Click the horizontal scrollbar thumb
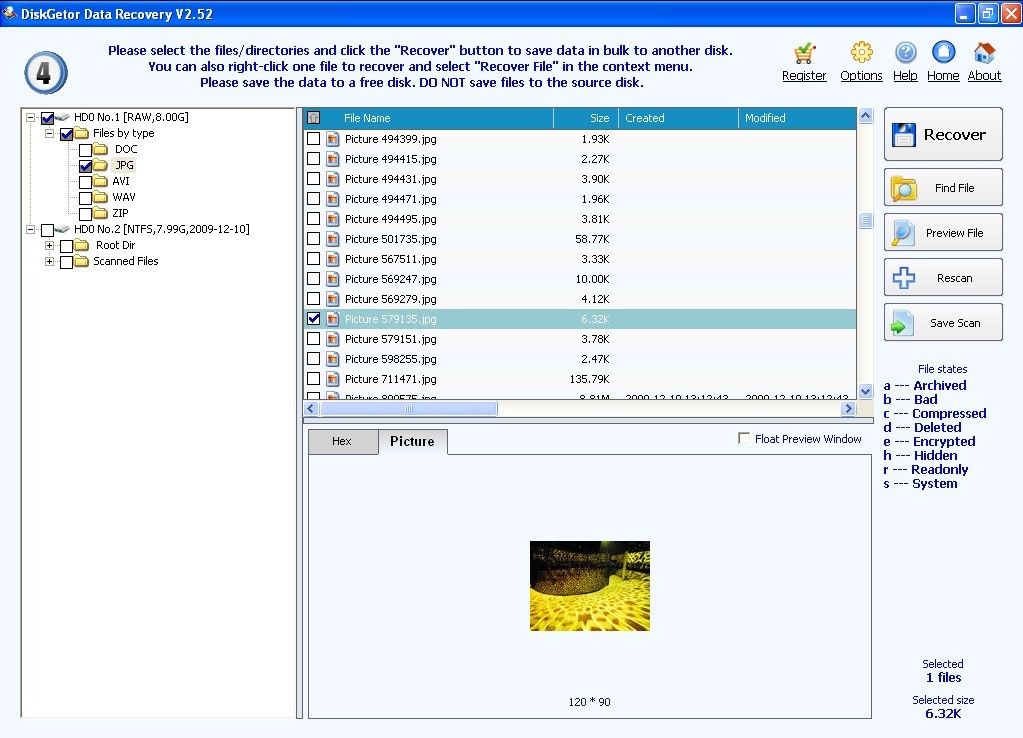 (x=409, y=409)
